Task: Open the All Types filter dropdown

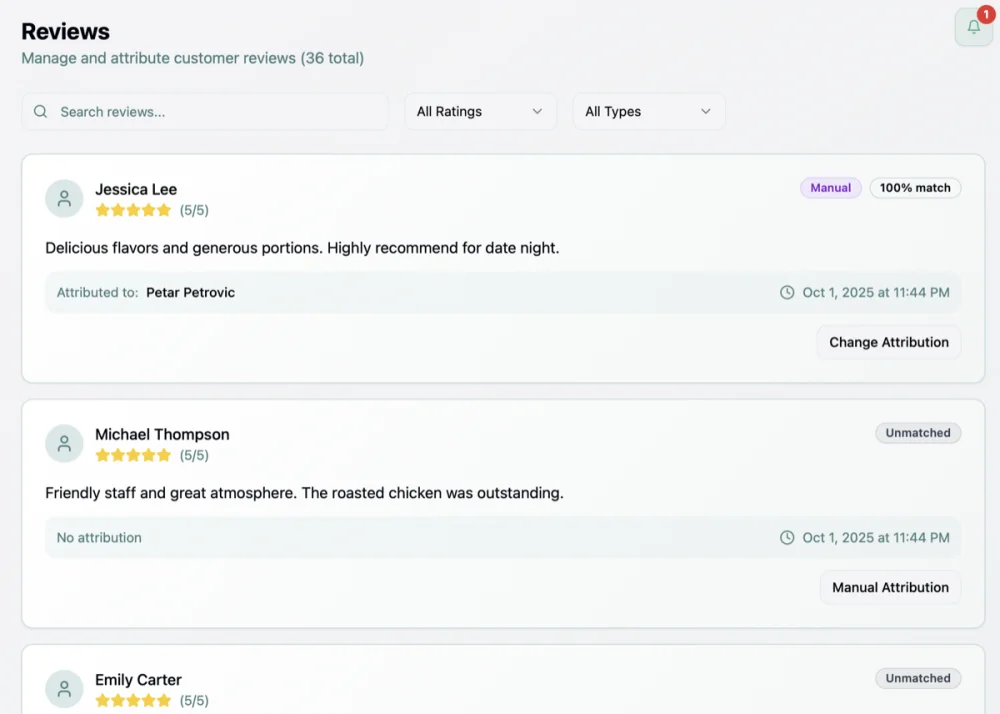Action: coord(648,112)
